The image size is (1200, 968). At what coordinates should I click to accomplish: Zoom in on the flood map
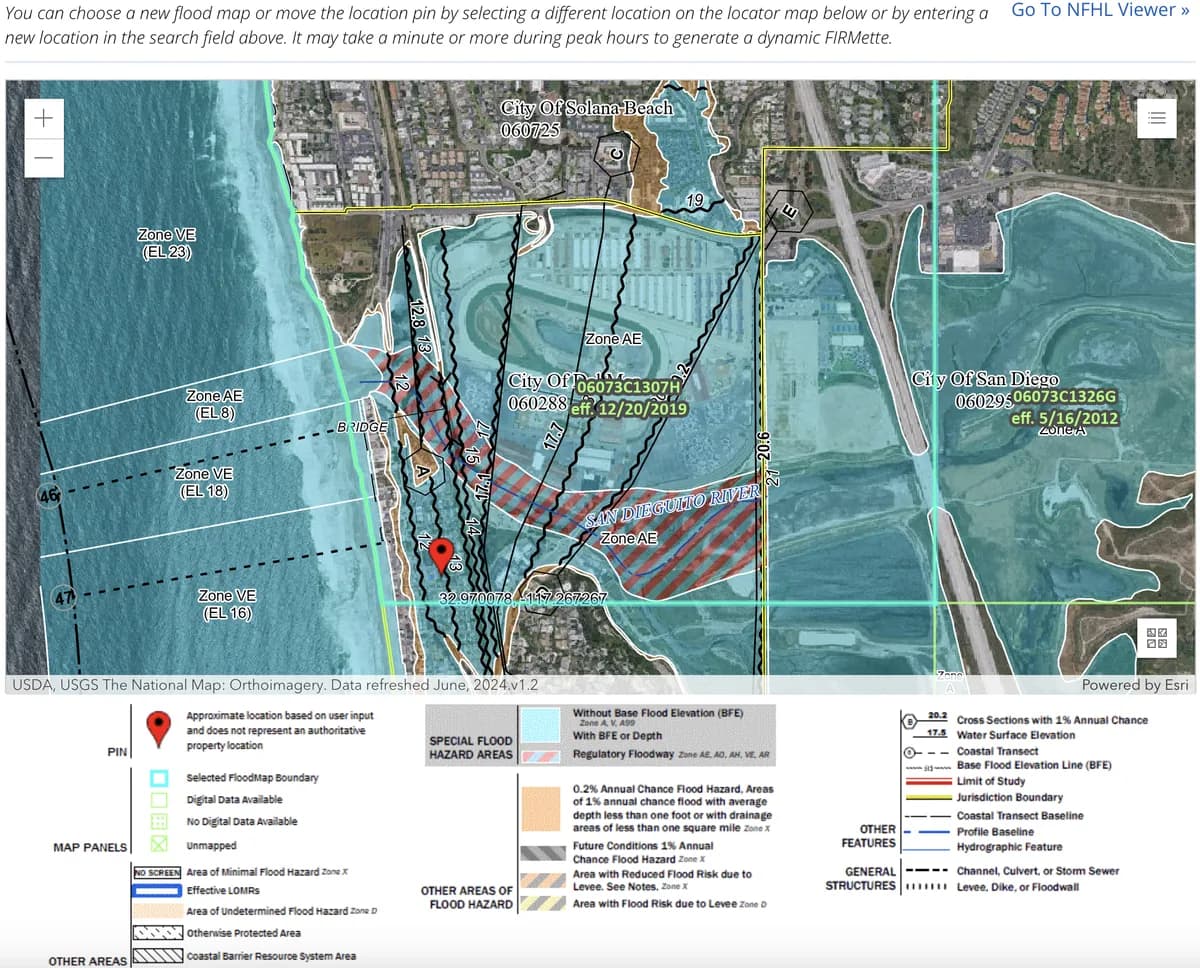(x=42, y=117)
